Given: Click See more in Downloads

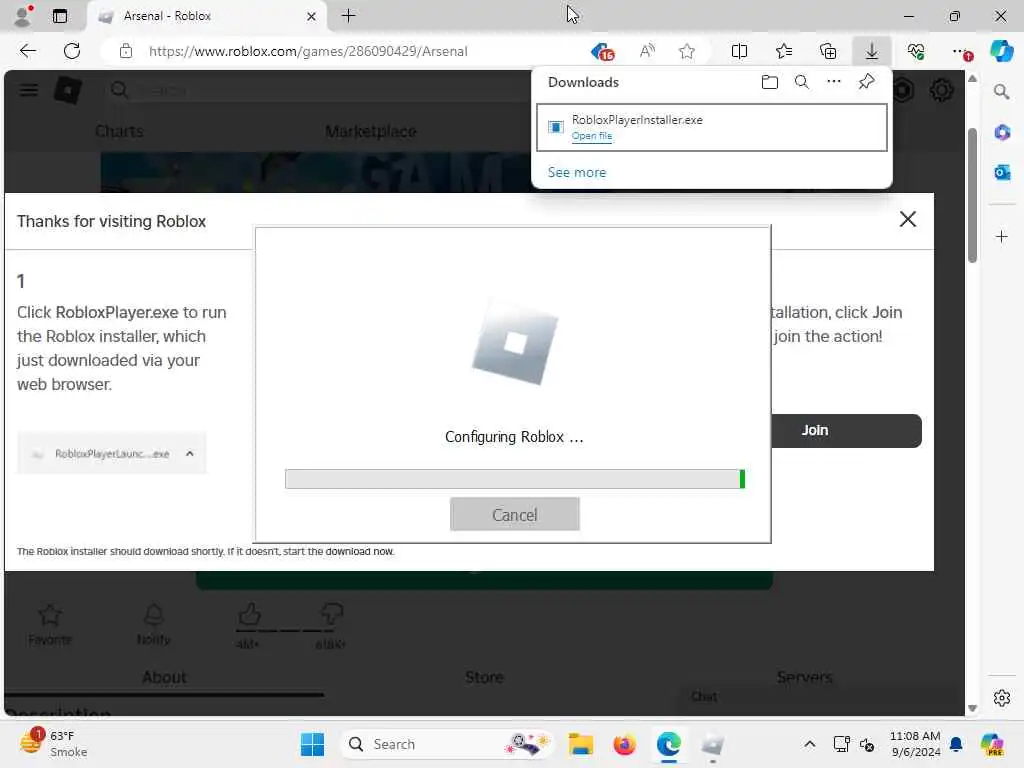Looking at the screenshot, I should pos(577,172).
